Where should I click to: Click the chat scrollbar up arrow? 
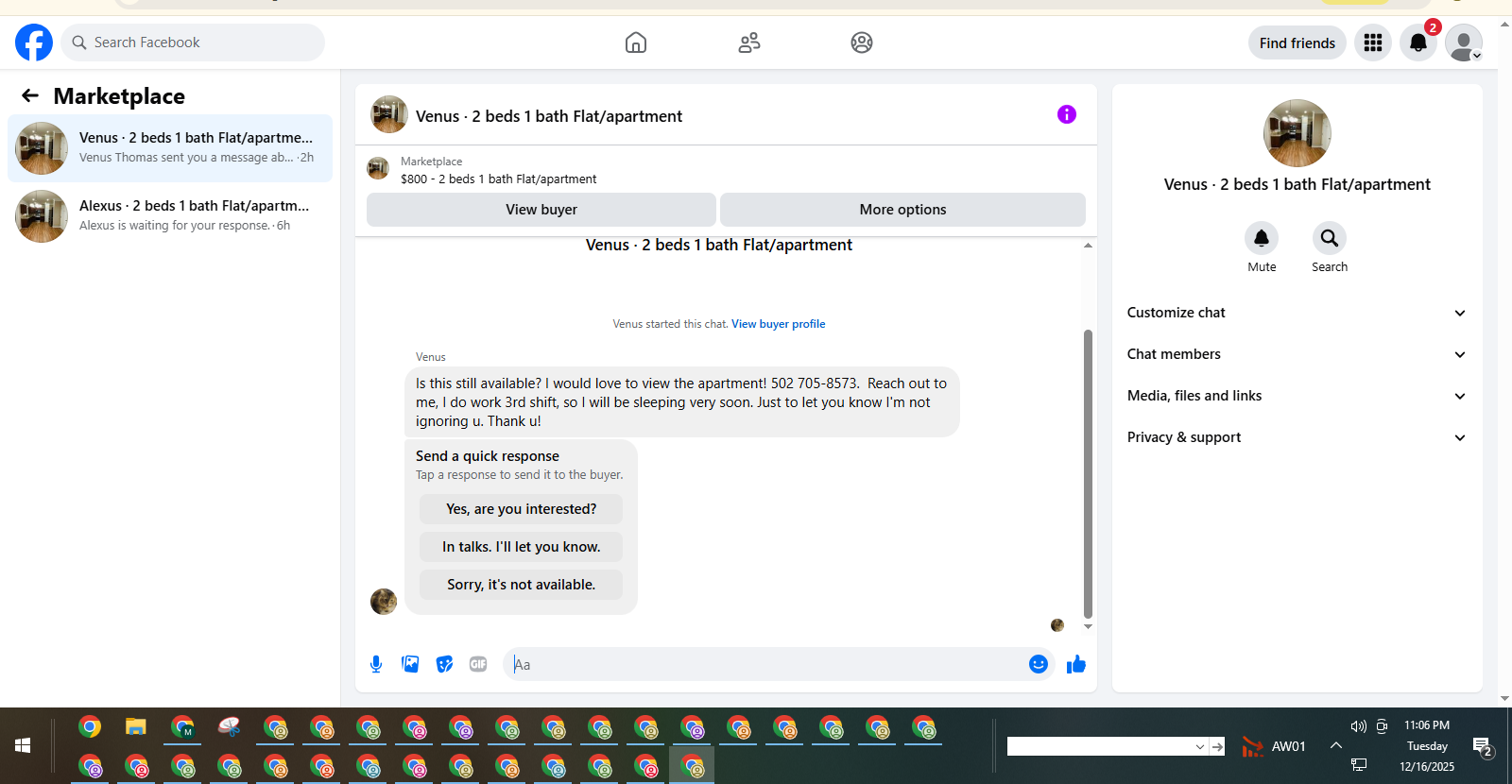tap(1088, 246)
